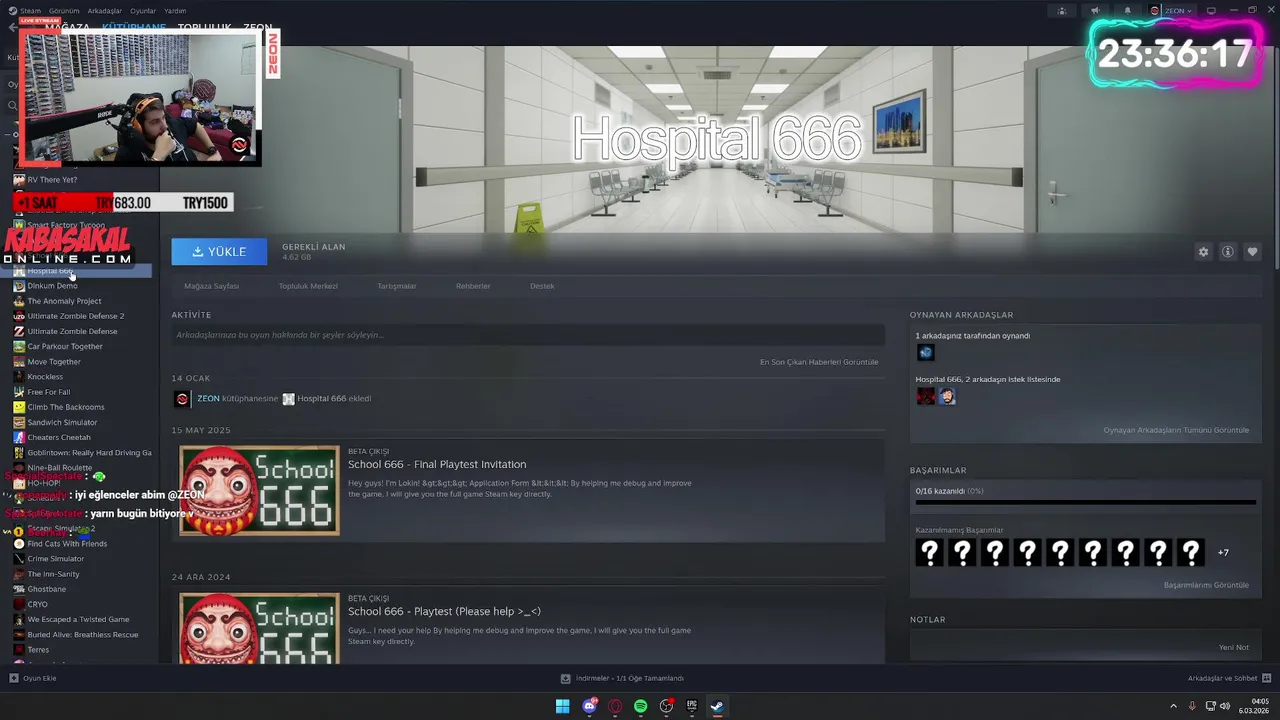Open Mağaza Sayfası tab
Image resolution: width=1280 pixels, height=720 pixels.
point(212,286)
